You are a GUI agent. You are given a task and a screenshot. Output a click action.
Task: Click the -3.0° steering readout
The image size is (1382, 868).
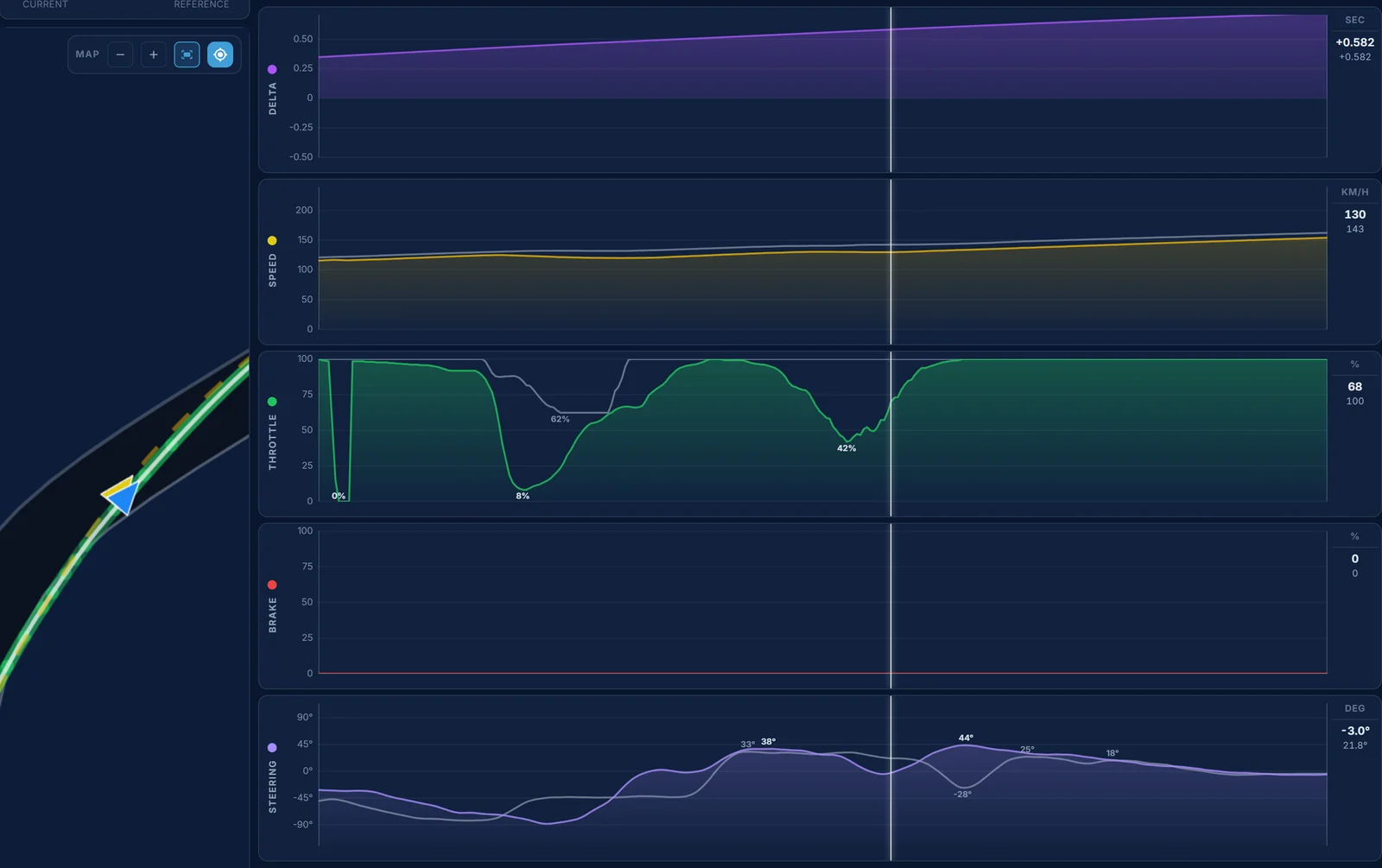coord(1354,731)
